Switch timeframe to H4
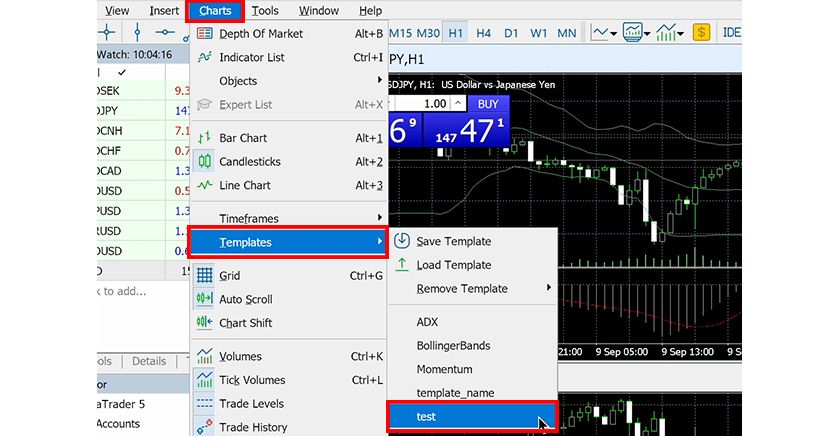This screenshot has width=840, height=436. click(x=483, y=33)
